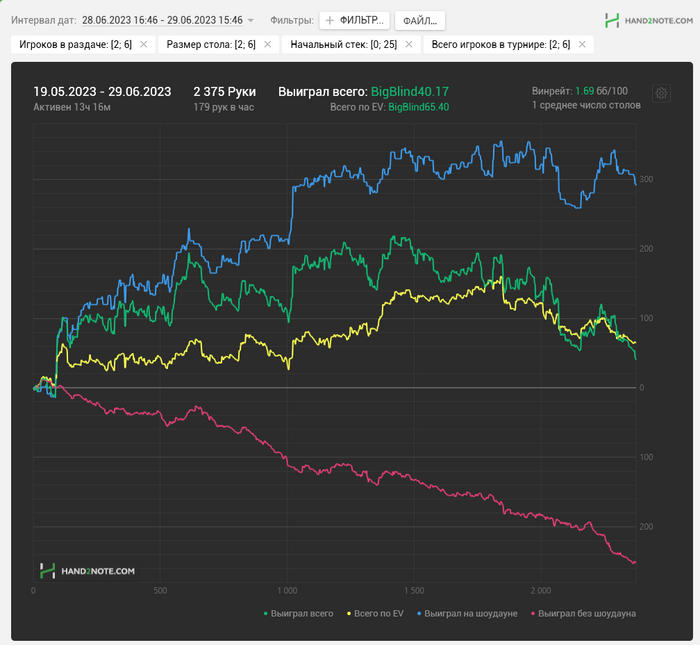This screenshot has width=700, height=645.
Task: Remove the 'Всего игроков в турнире' filter
Action: (582, 44)
